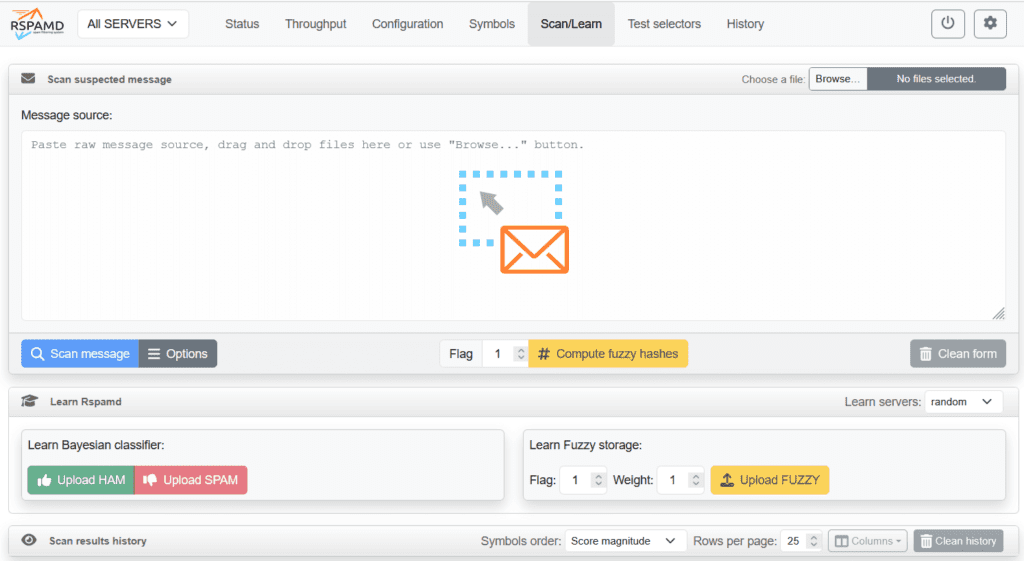1024x561 pixels.
Task: Click the RSPAMD logo icon
Action: (x=37, y=24)
